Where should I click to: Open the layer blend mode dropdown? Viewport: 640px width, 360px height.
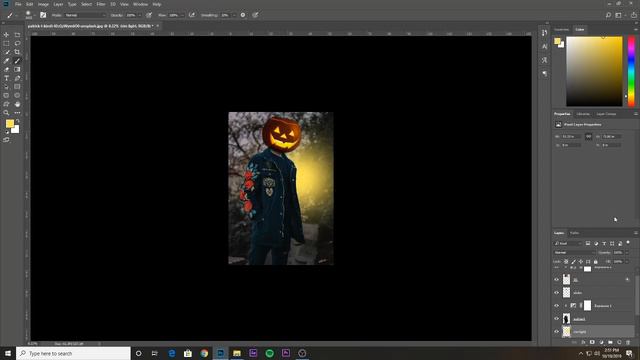(x=574, y=252)
